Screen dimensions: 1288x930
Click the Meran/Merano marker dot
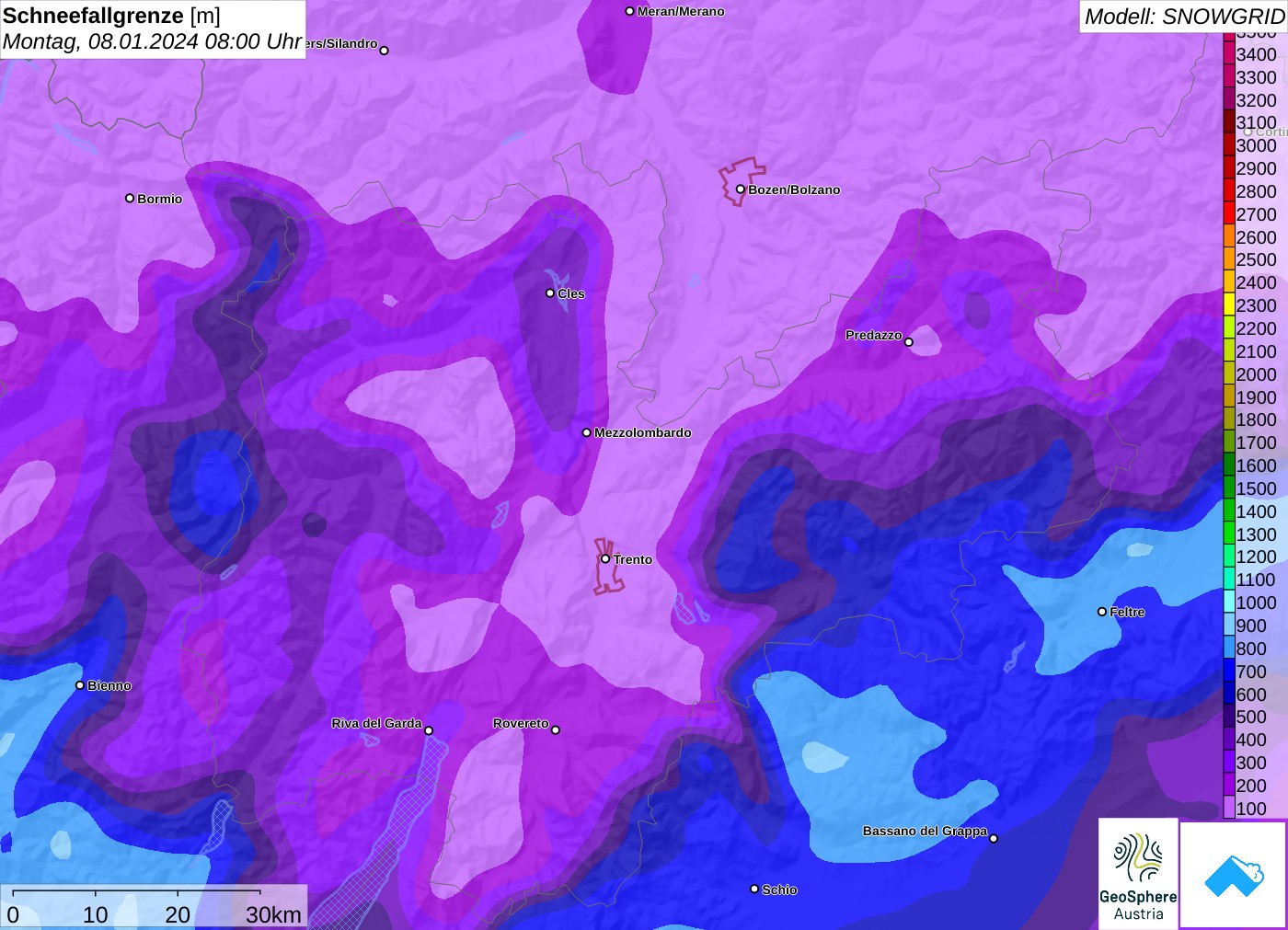coord(630,11)
